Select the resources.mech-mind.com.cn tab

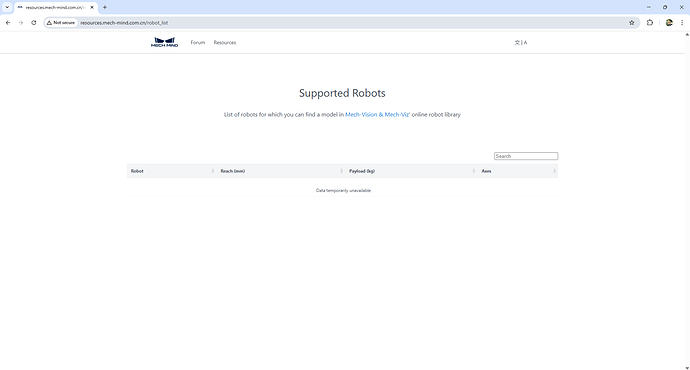point(56,7)
